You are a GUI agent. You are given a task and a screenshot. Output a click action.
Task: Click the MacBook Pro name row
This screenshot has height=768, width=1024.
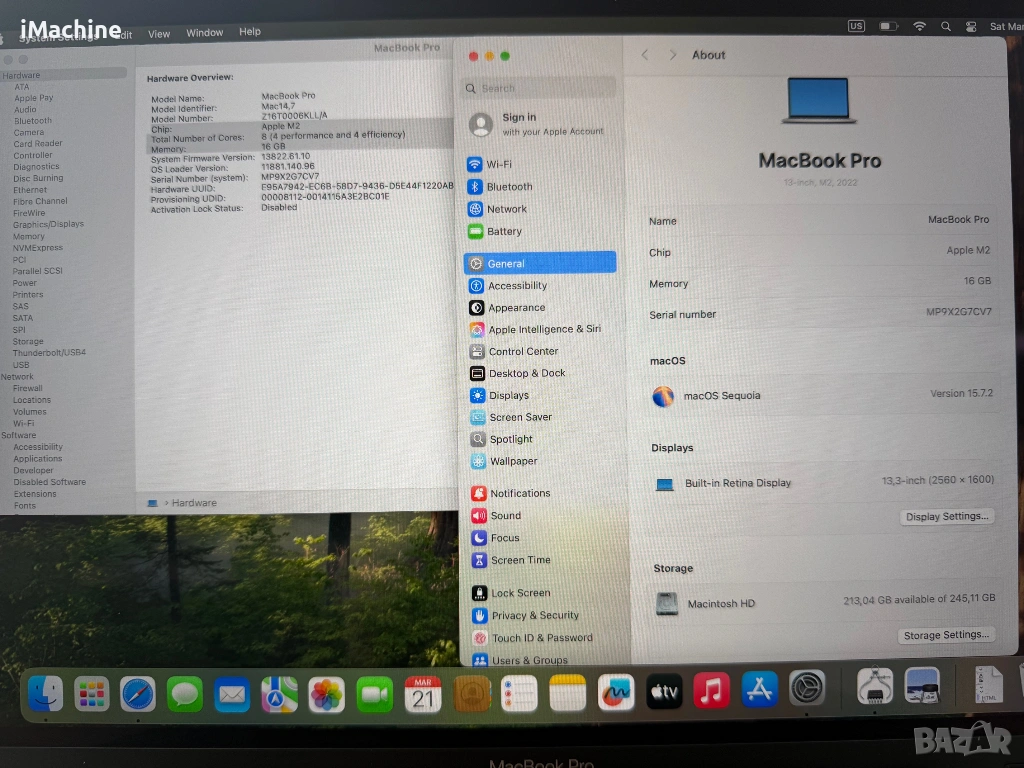820,220
